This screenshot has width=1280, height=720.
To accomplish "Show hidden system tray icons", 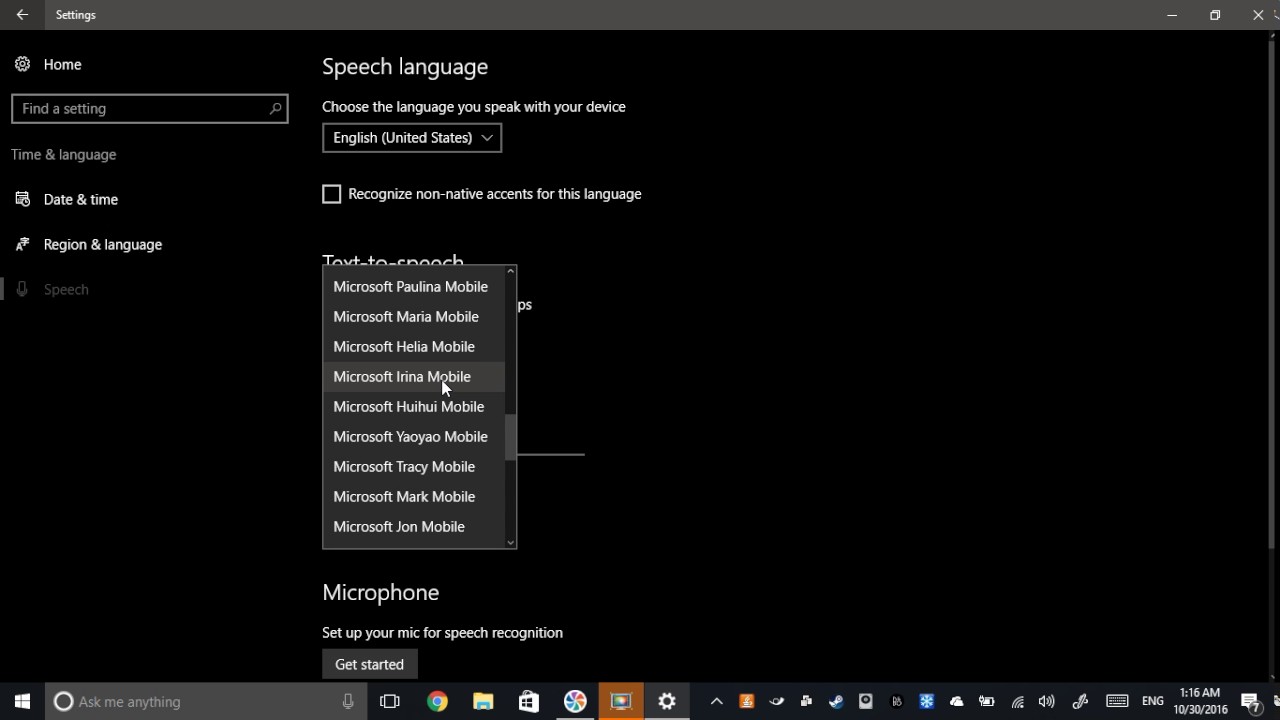I will (x=716, y=702).
